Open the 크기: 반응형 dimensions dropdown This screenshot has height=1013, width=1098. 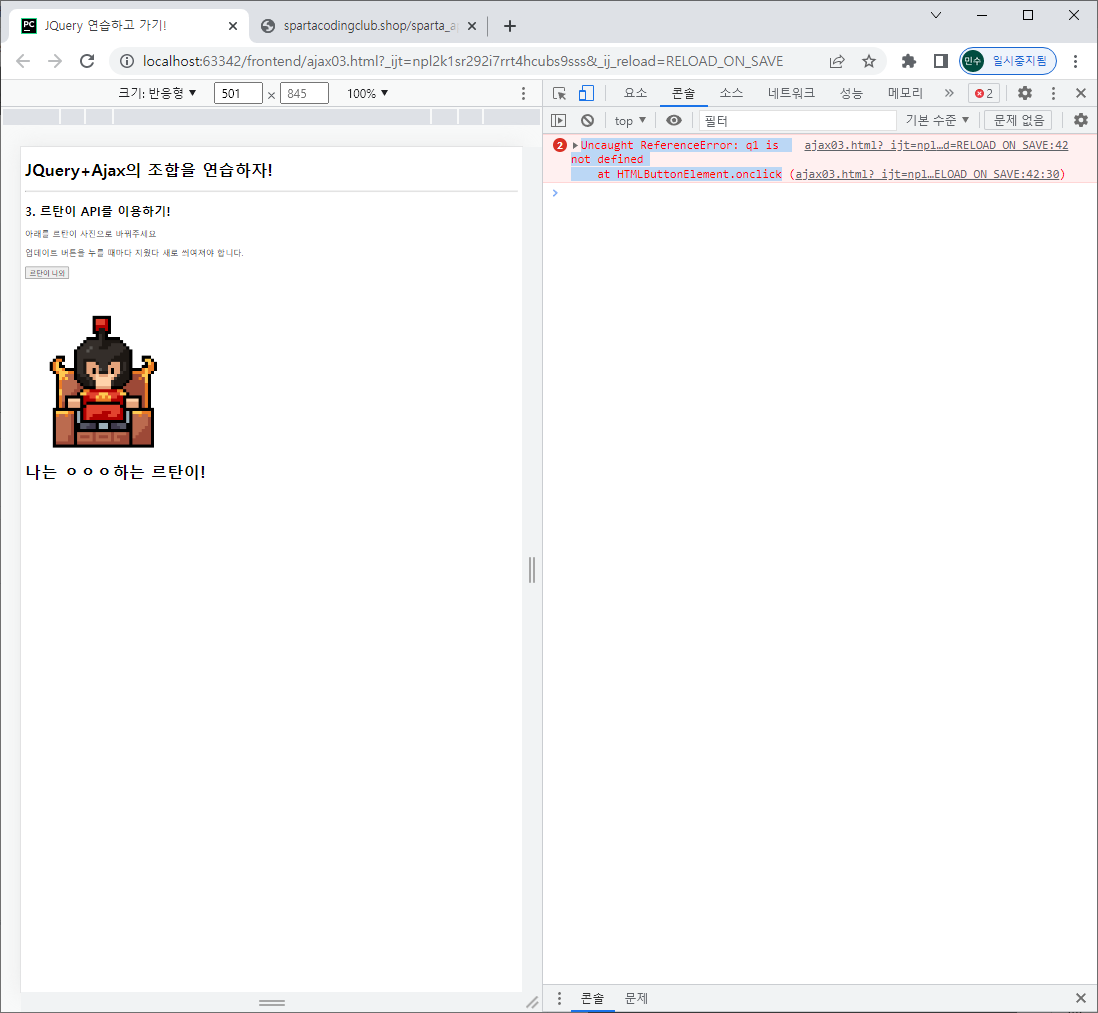tap(157, 93)
